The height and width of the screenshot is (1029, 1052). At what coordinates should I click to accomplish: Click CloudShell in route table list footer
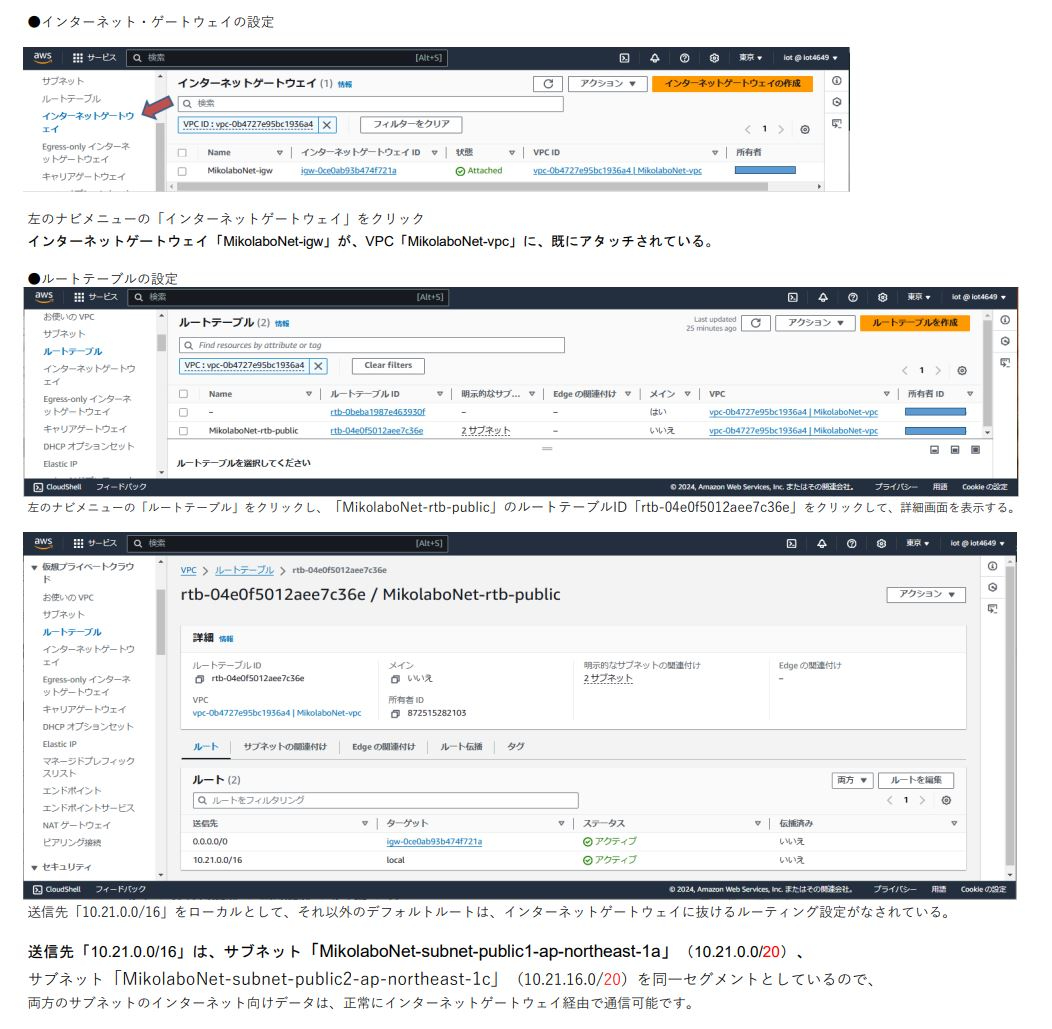coord(58,487)
